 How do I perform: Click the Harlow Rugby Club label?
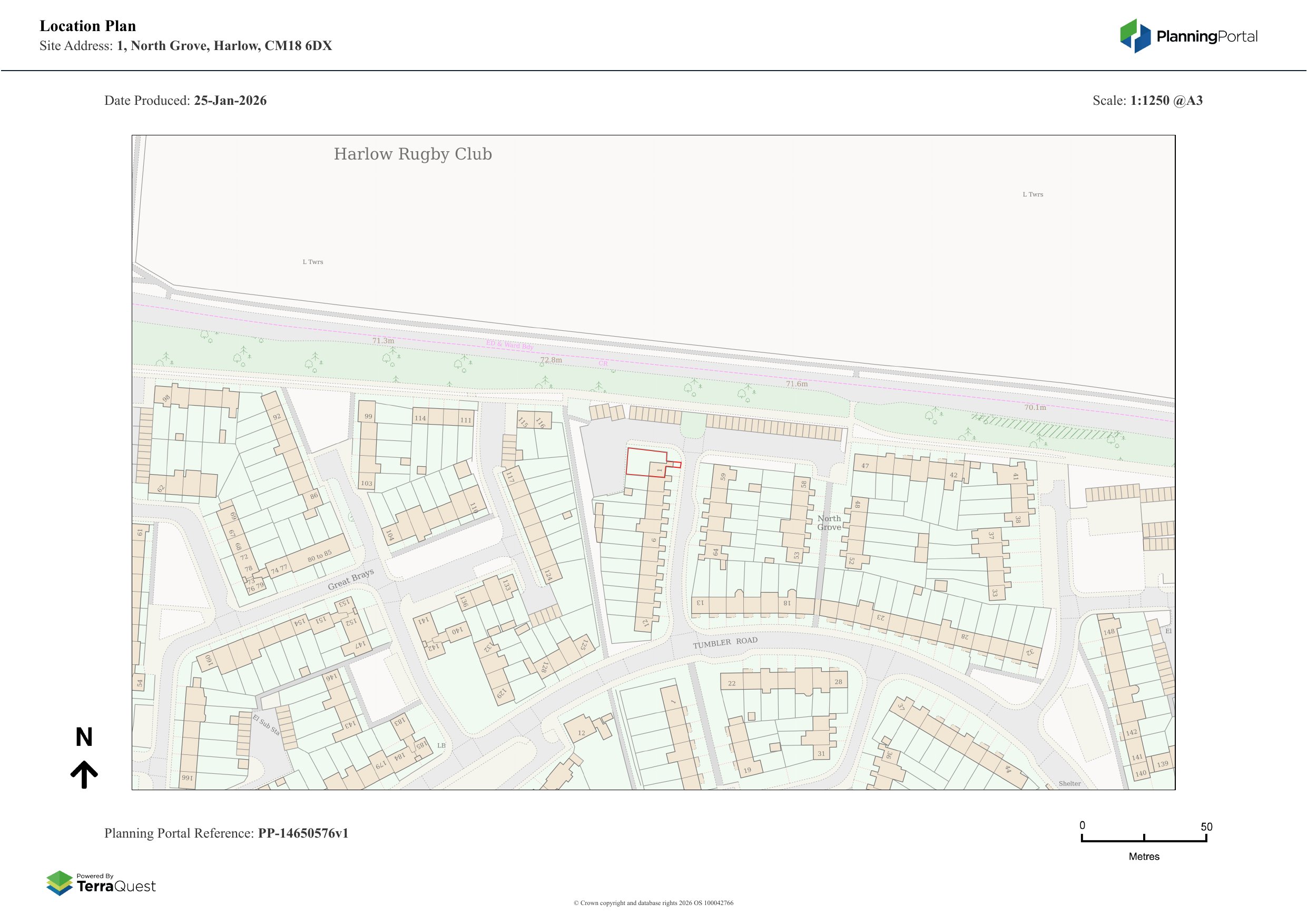coord(412,154)
